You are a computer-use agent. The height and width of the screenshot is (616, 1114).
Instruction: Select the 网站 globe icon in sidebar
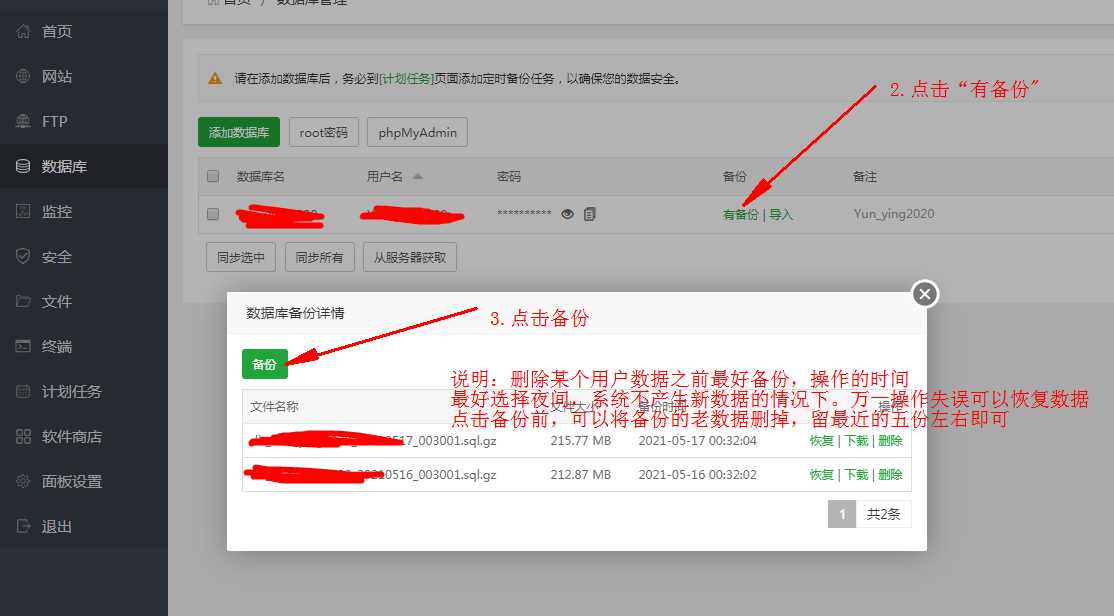pyautogui.click(x=23, y=76)
